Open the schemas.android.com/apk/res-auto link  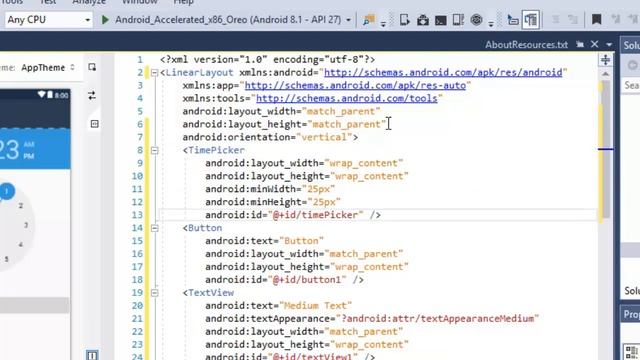(355, 85)
